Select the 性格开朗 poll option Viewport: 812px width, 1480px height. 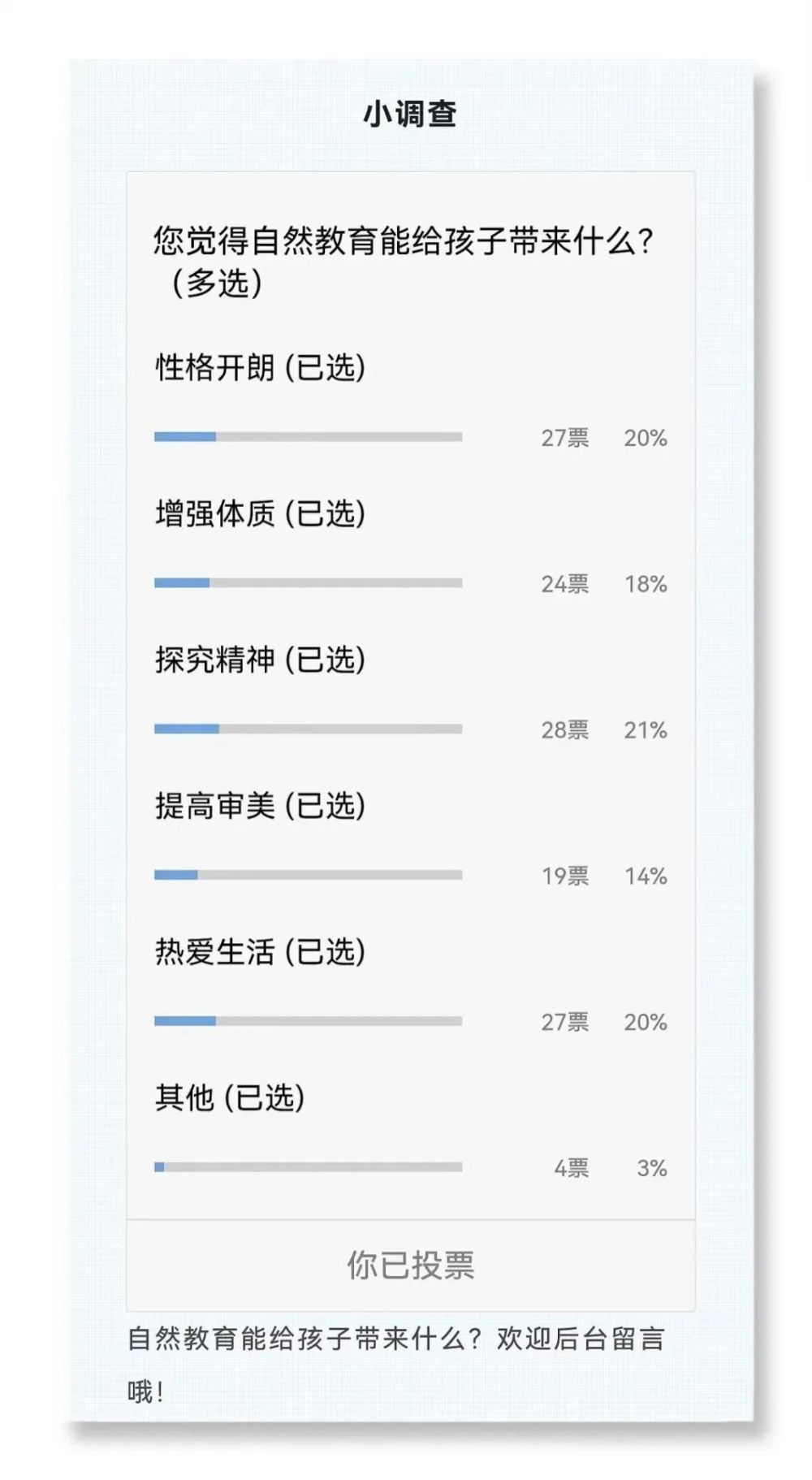[x=260, y=368]
